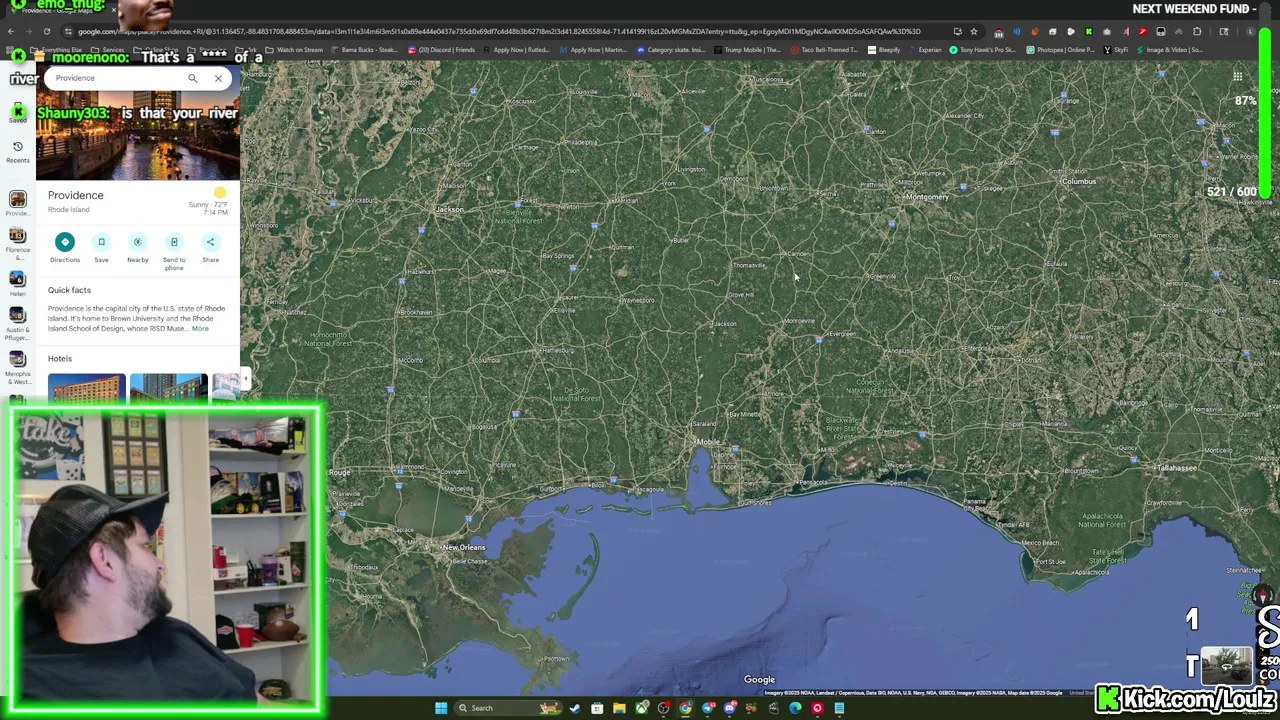This screenshot has height=720, width=1280.
Task: Go forward in browser history
Action: tap(28, 31)
